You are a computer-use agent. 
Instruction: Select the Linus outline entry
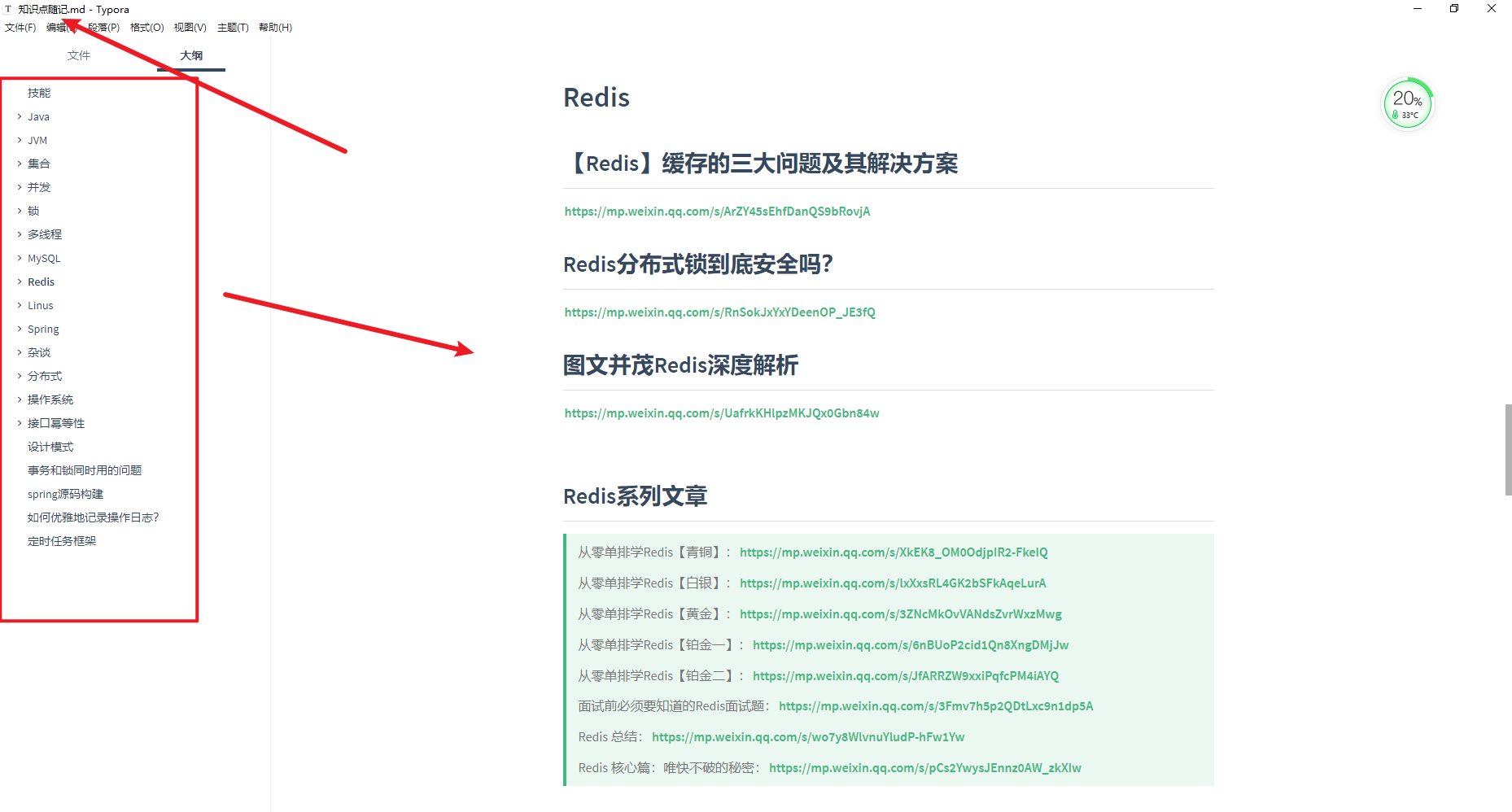tap(41, 305)
